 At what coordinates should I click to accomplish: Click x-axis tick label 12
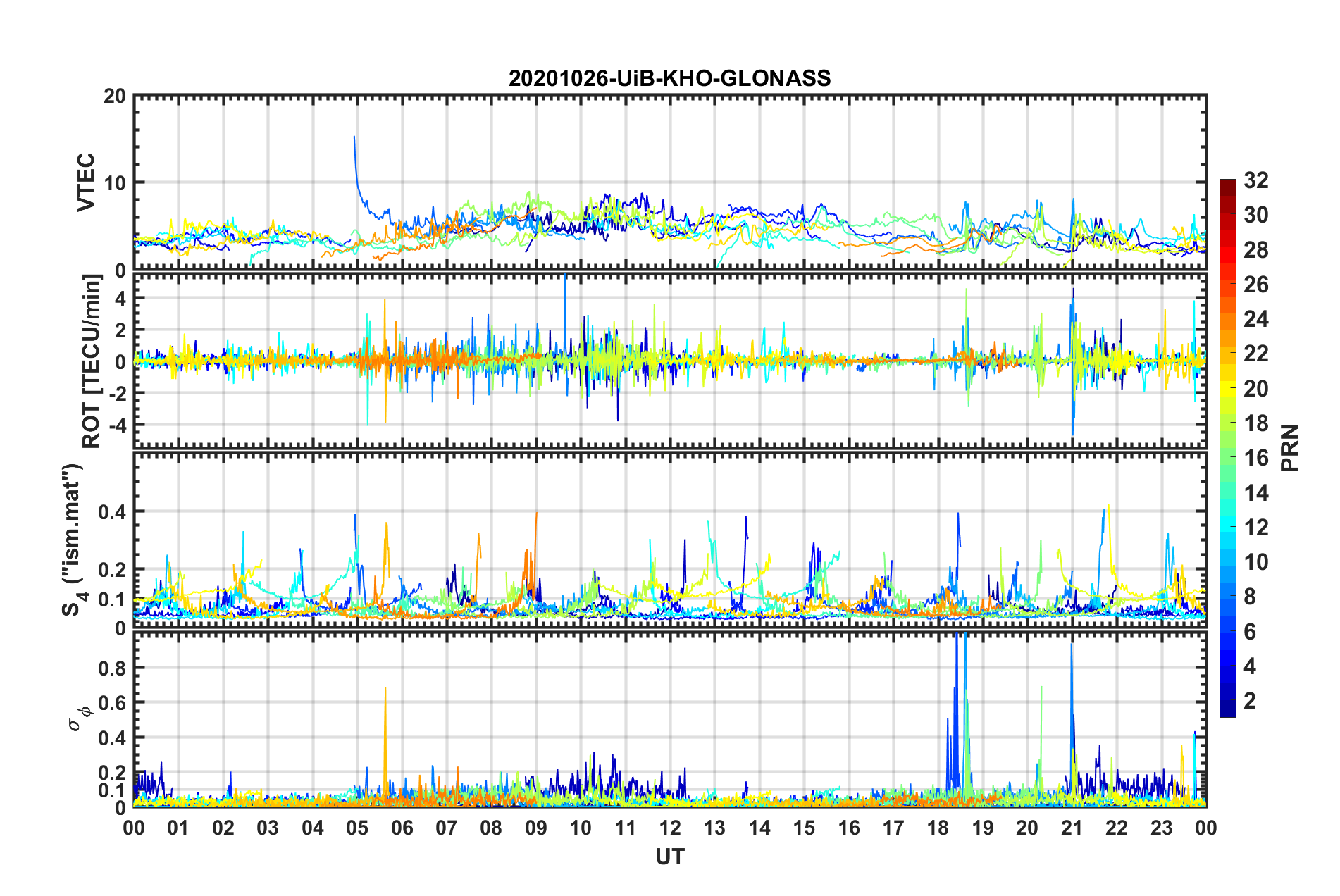click(670, 828)
